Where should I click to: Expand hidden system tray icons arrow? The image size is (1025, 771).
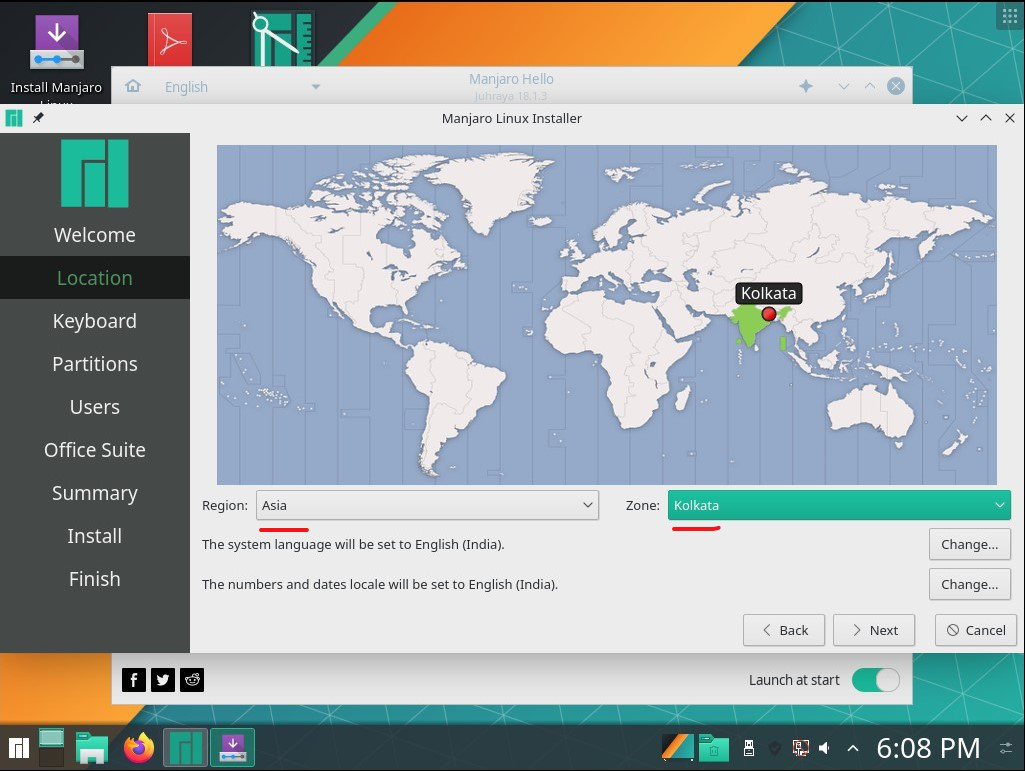tap(853, 747)
